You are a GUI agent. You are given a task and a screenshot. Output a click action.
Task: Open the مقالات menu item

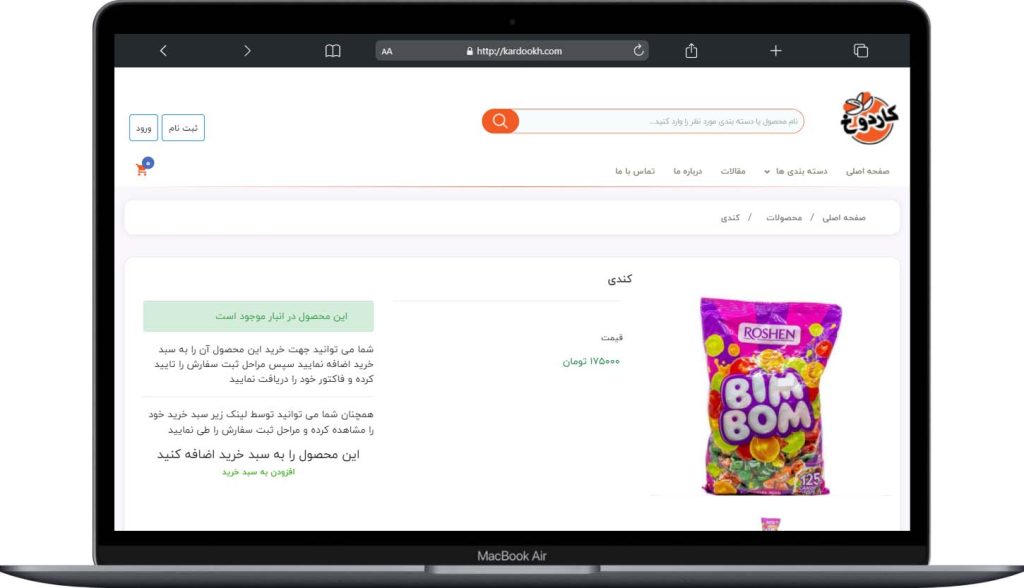pos(733,171)
